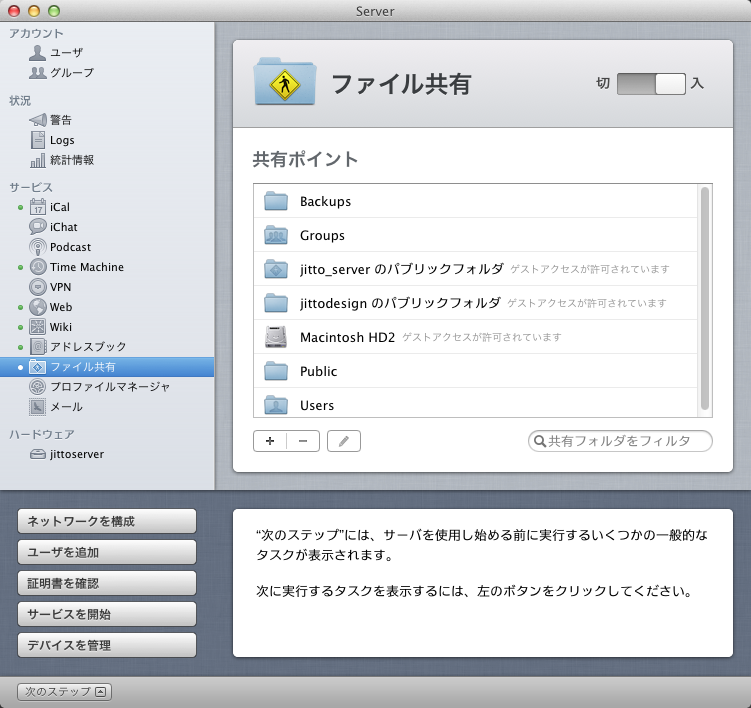Select the 'Macintosh HD2' row label
The image size is (751, 708).
347,337
